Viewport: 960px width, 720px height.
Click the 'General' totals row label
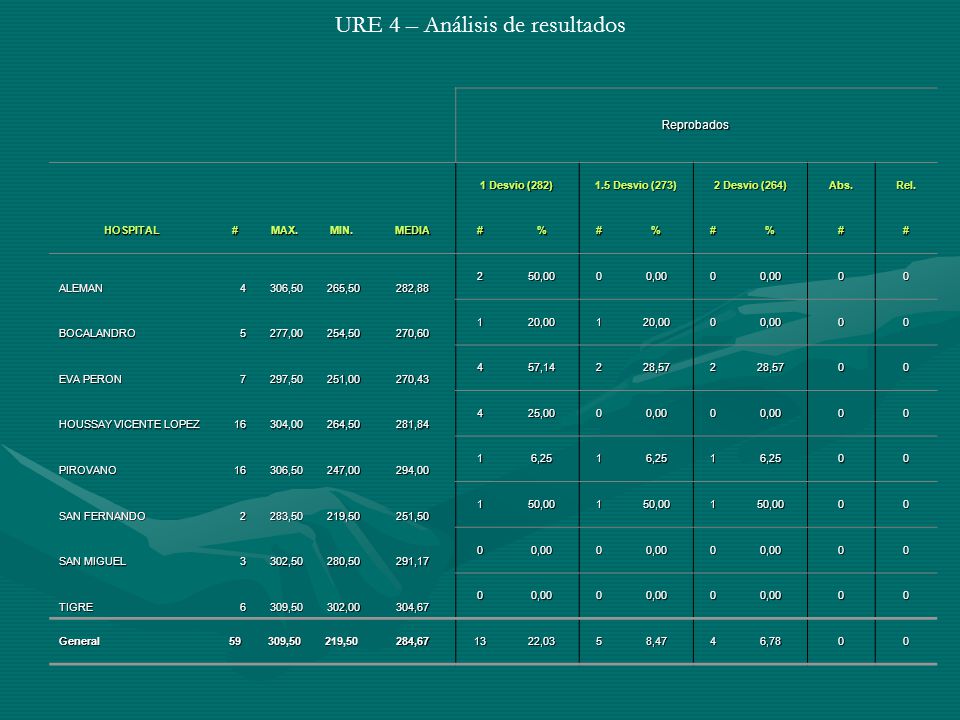point(79,642)
